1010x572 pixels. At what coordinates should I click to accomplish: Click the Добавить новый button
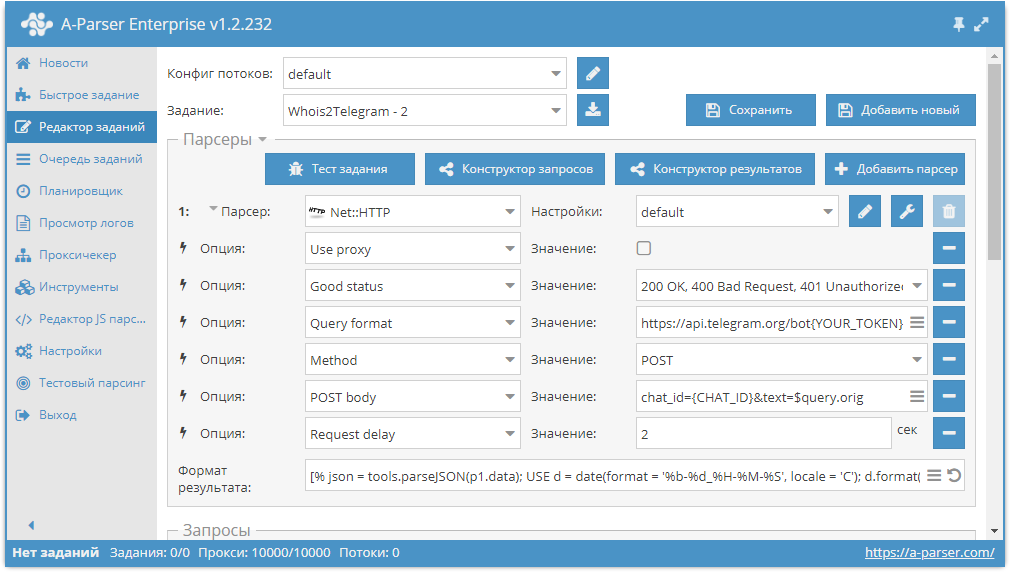[x=900, y=110]
